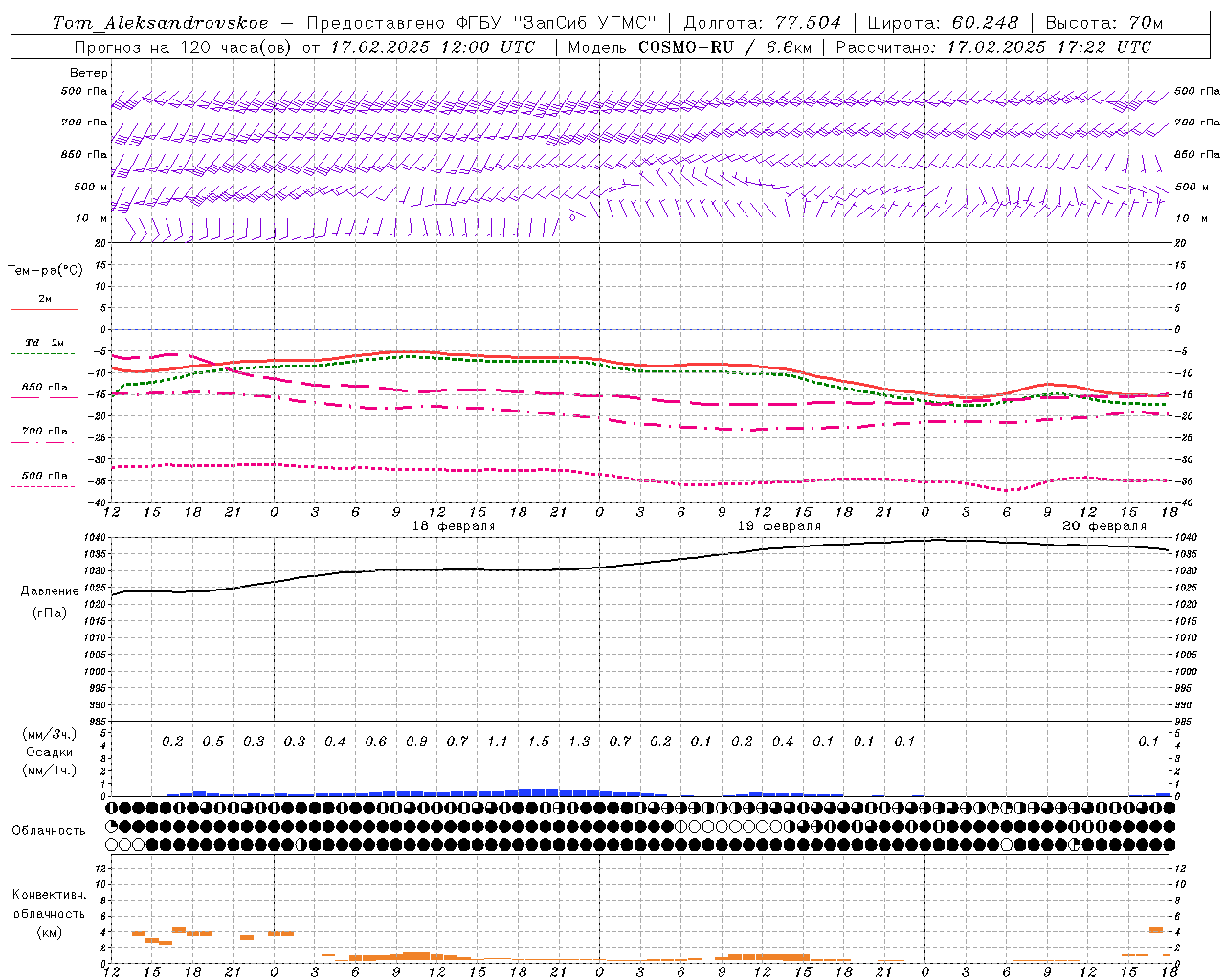Click the '(гПа)' unit label under Давление
Image resolution: width=1225 pixels, height=980 pixels.
coord(50,612)
